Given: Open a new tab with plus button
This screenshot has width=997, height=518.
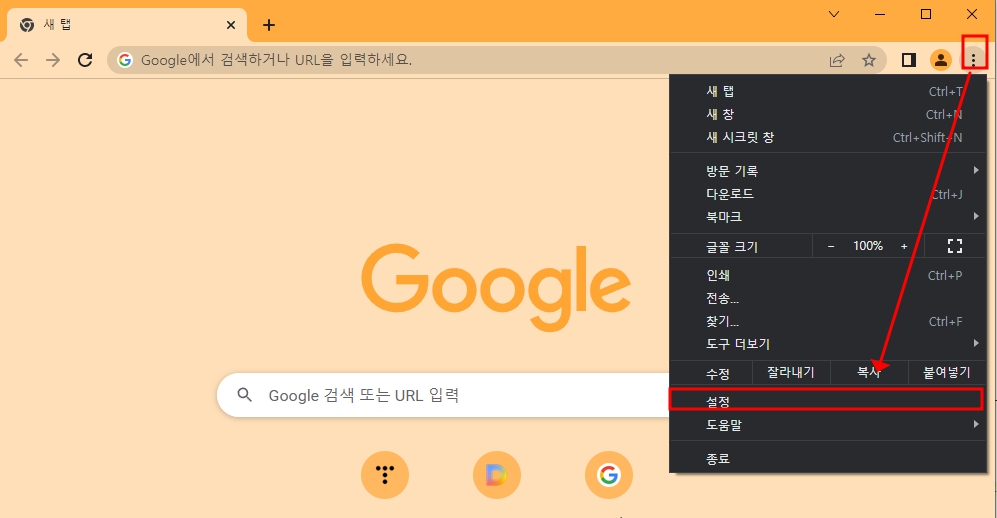Looking at the screenshot, I should click(269, 25).
